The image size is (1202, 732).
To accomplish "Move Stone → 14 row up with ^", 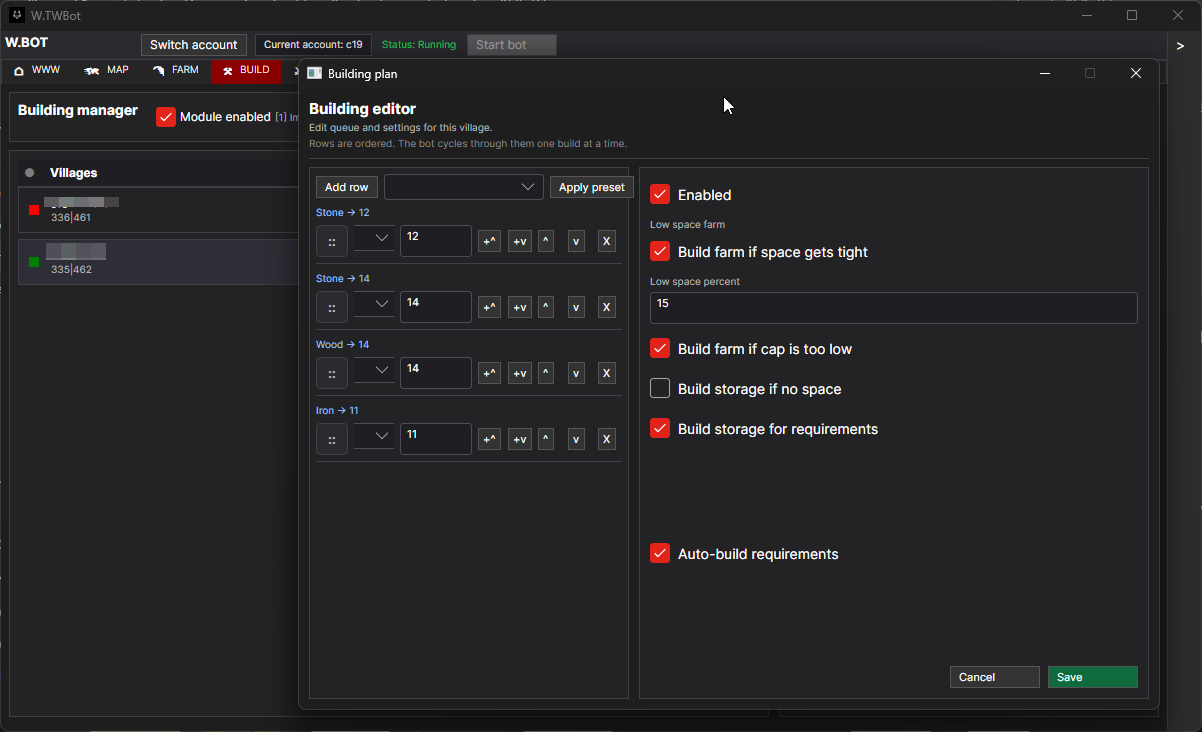I will click(546, 307).
